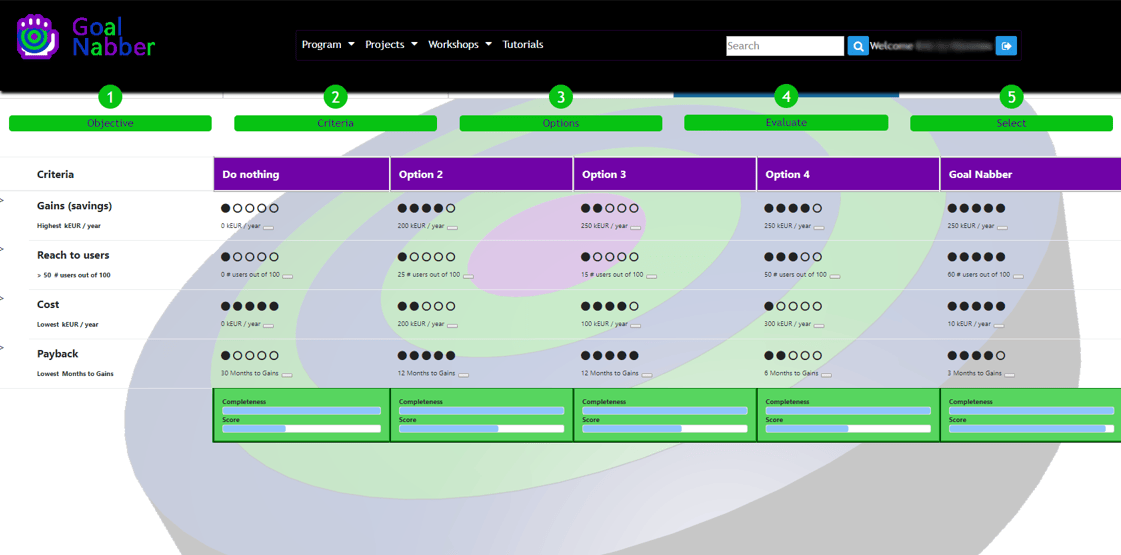This screenshot has width=1121, height=555.
Task: Switch to the Evaluate step tab
Action: (786, 122)
